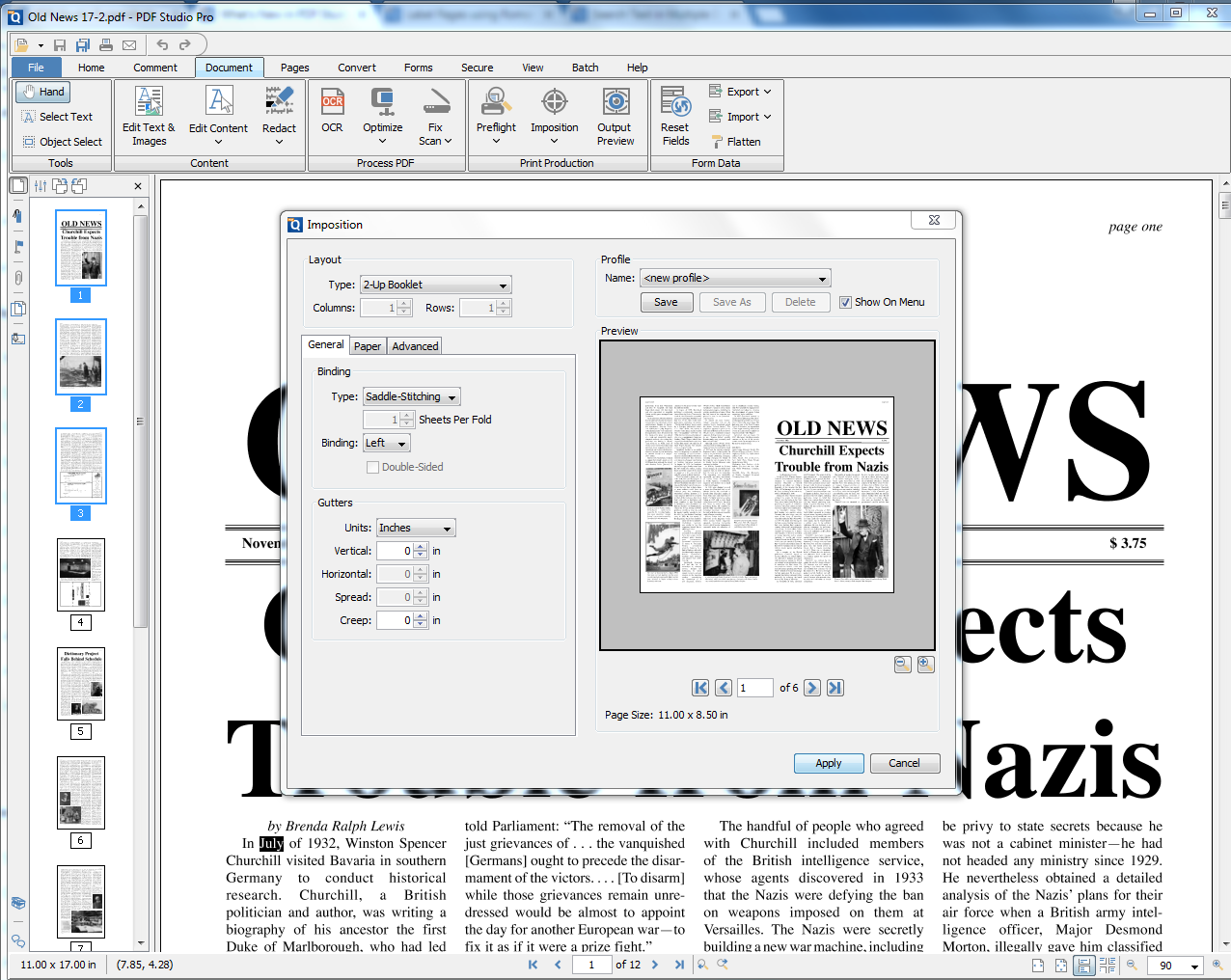The image size is (1231, 980).
Task: Open the Output Preview tool
Action: click(x=615, y=116)
